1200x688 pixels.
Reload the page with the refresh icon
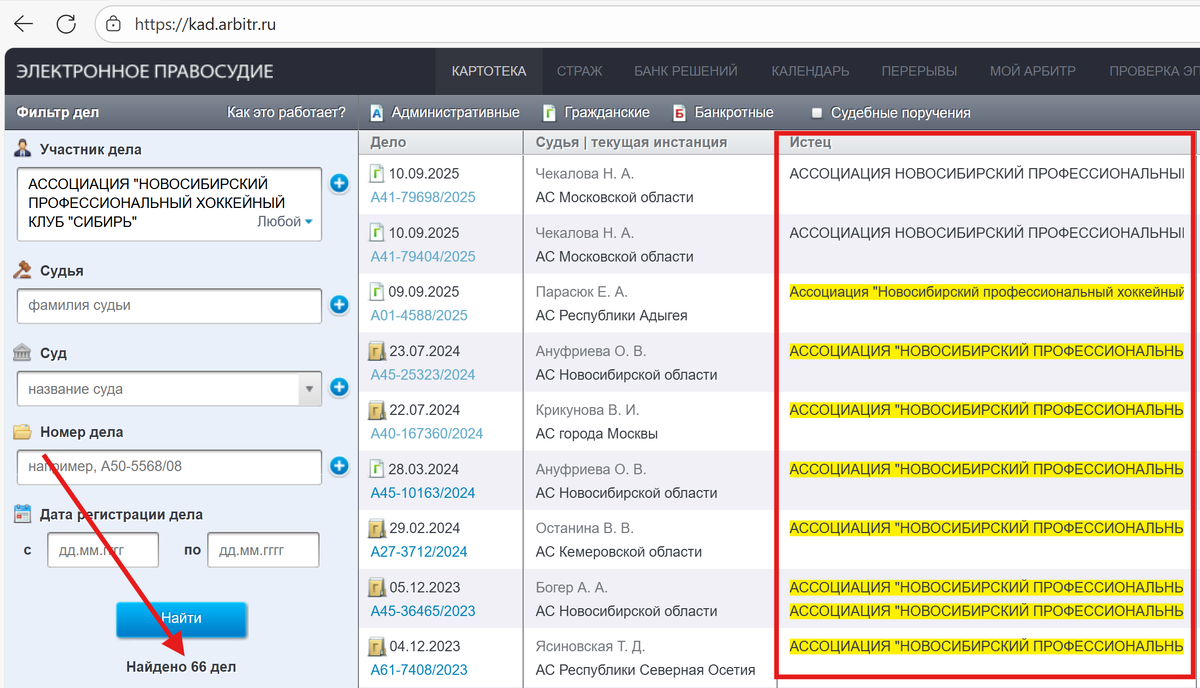tap(66, 23)
